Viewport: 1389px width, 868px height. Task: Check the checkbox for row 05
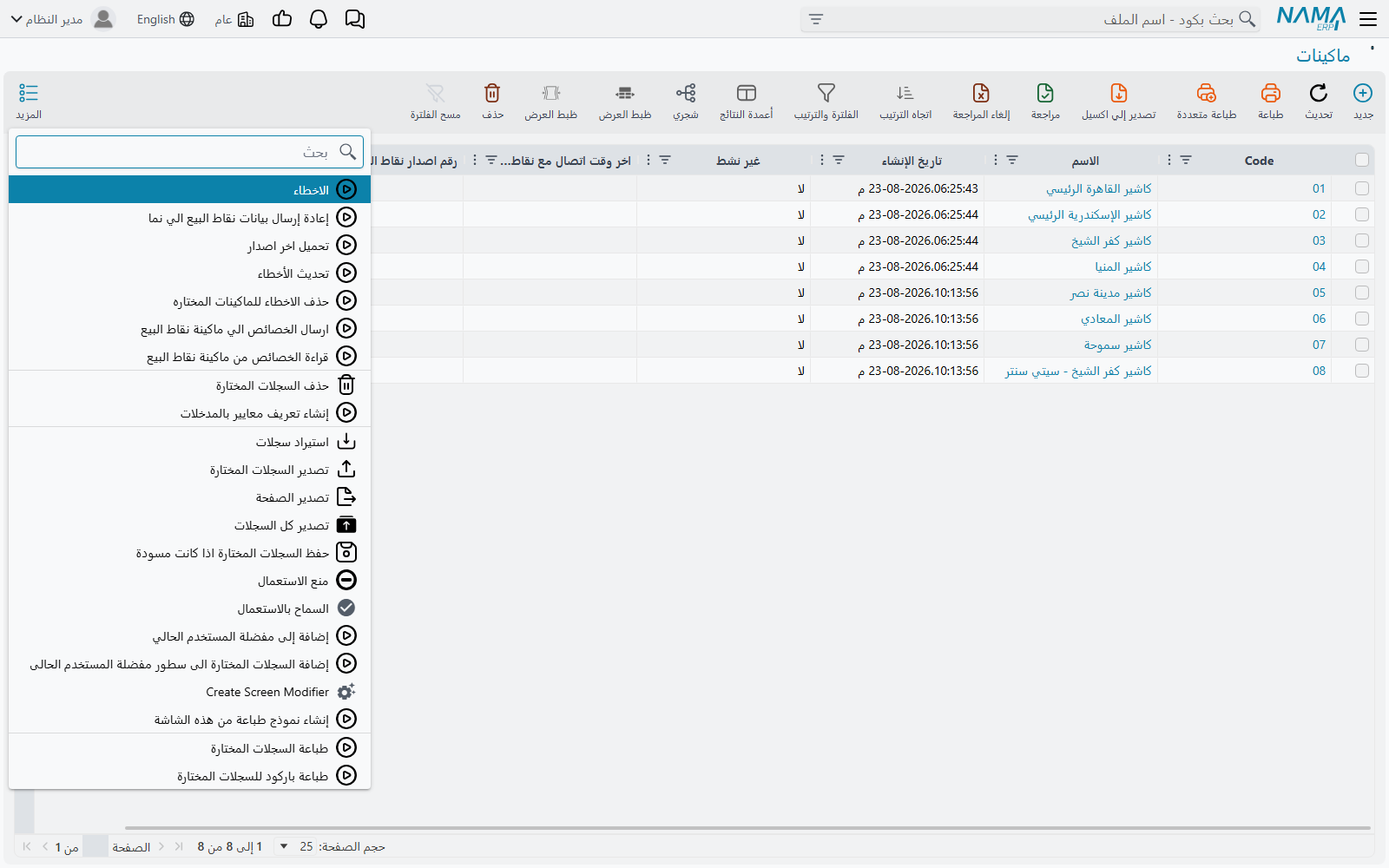[x=1362, y=293]
